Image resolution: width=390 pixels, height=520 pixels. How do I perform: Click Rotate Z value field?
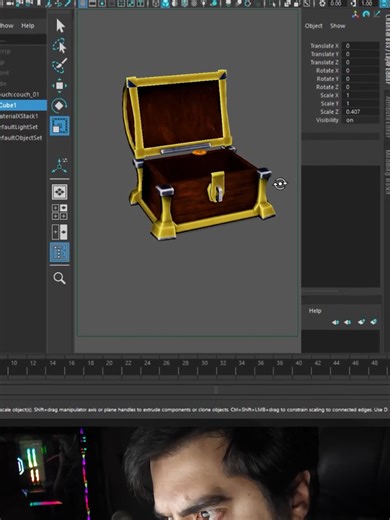click(361, 87)
